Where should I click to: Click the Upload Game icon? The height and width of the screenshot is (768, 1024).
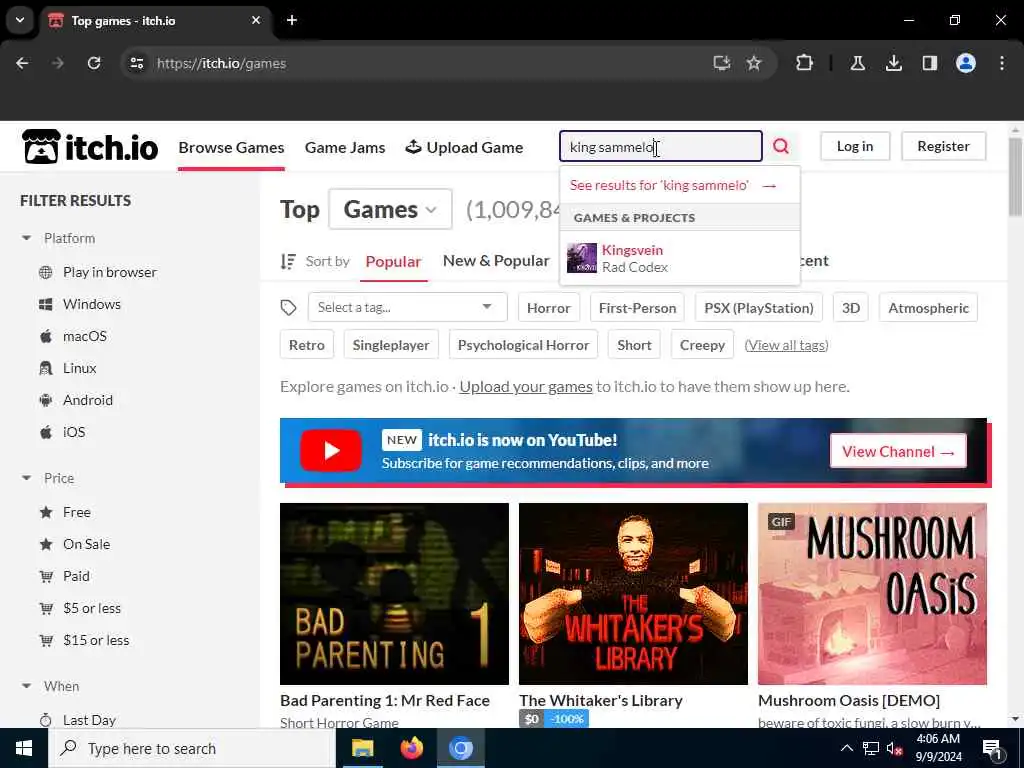pos(413,147)
